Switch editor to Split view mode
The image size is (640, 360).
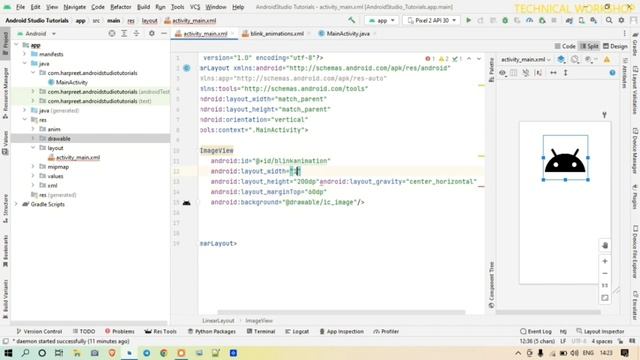point(589,46)
